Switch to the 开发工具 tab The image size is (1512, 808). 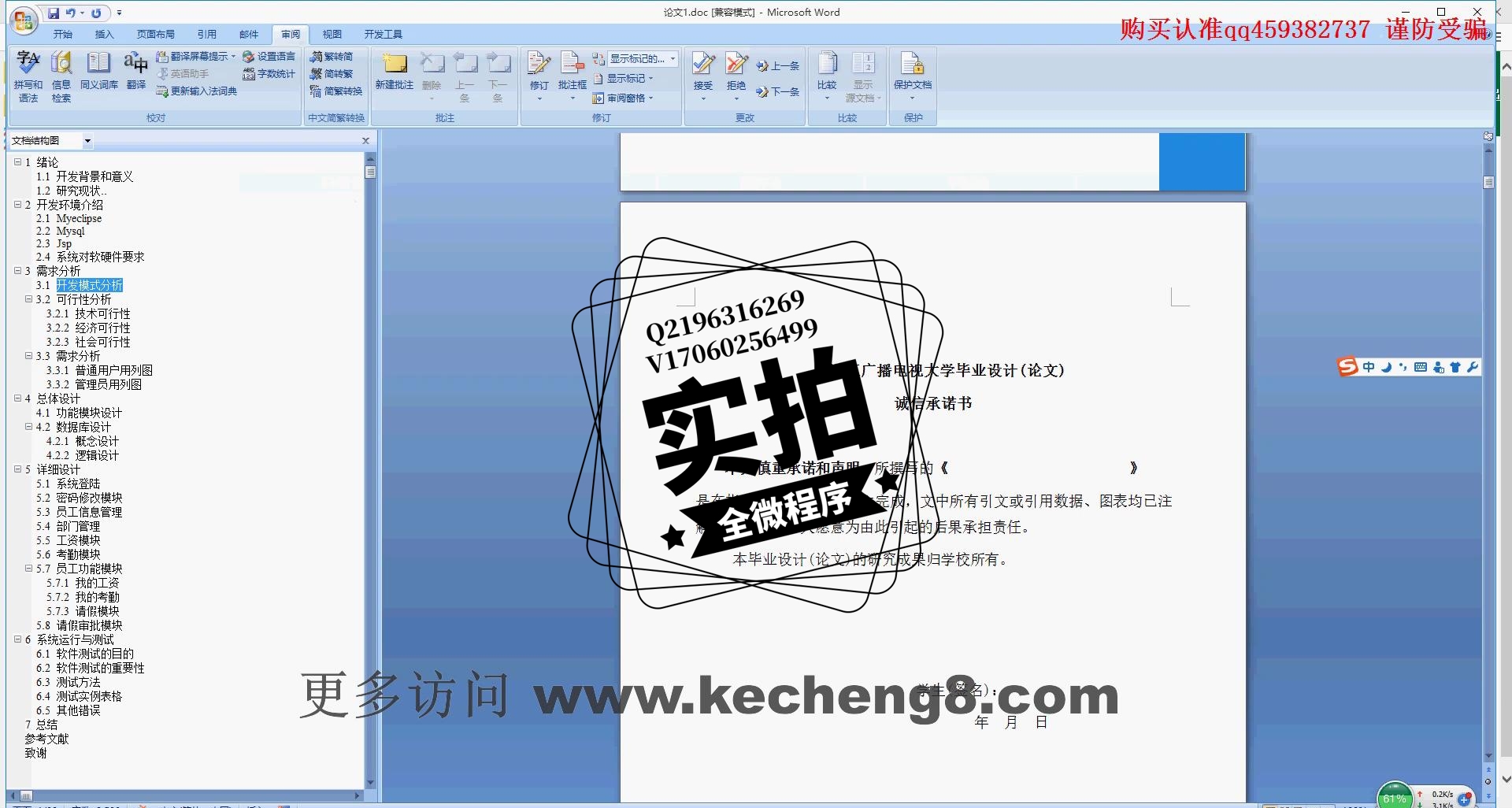click(x=384, y=35)
